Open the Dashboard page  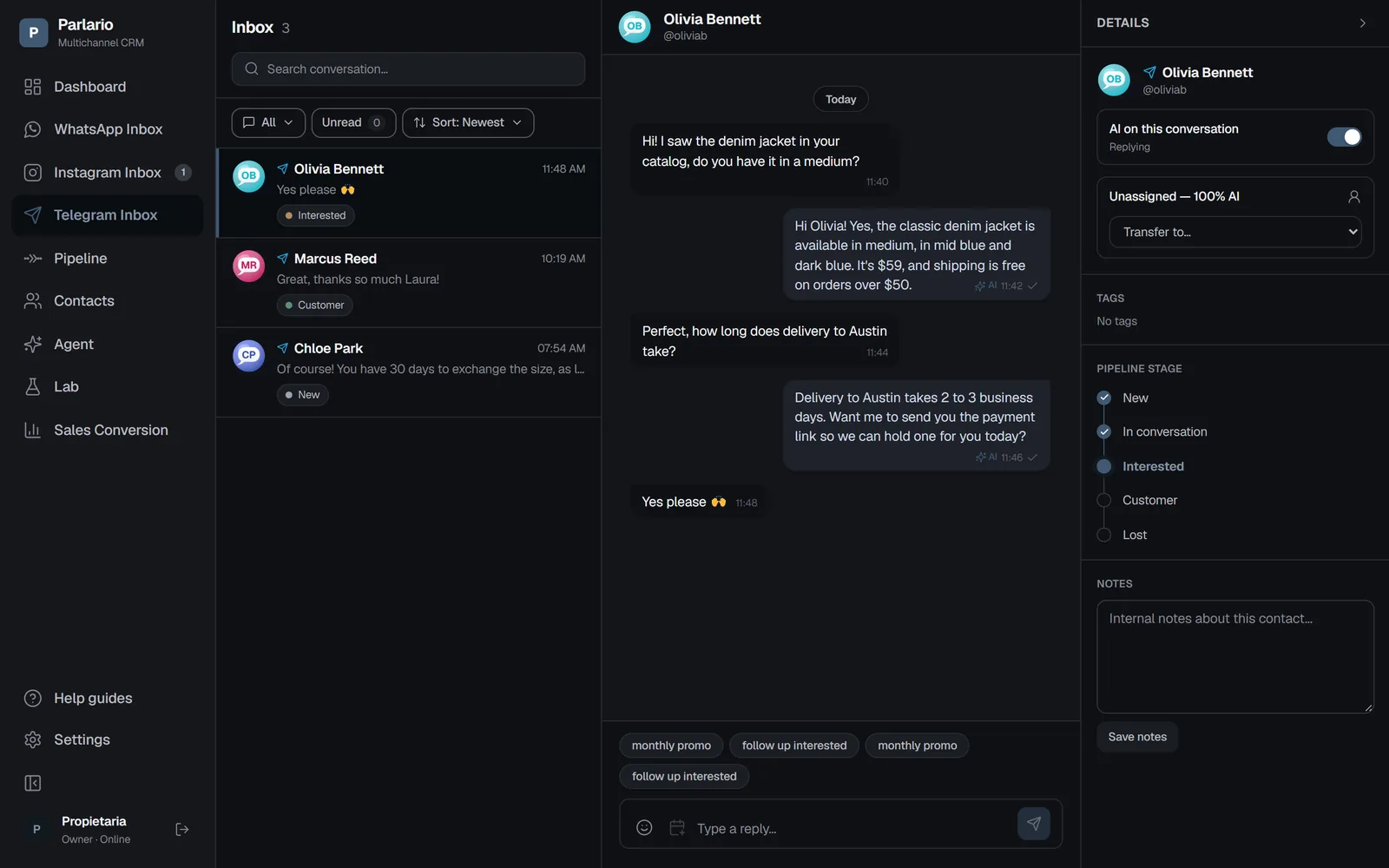(x=107, y=87)
